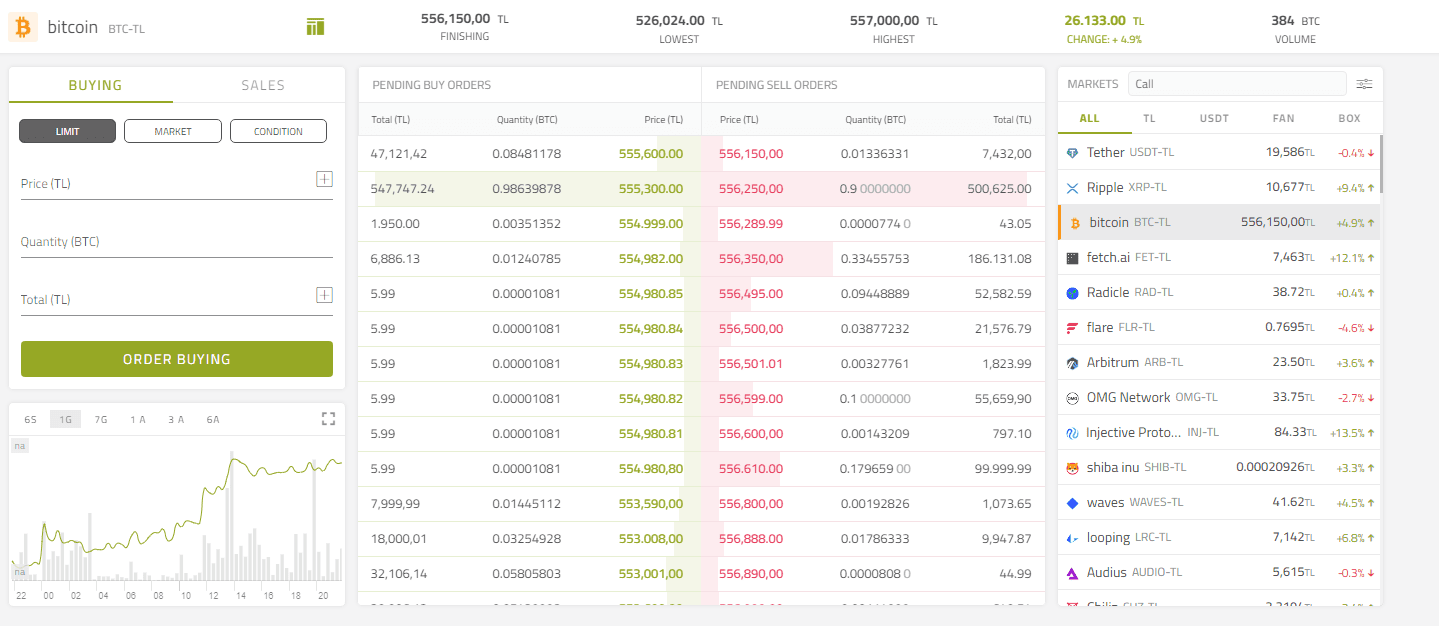Set chart range to 1 A
Viewport: 1439px width, 626px height.
coord(138,419)
